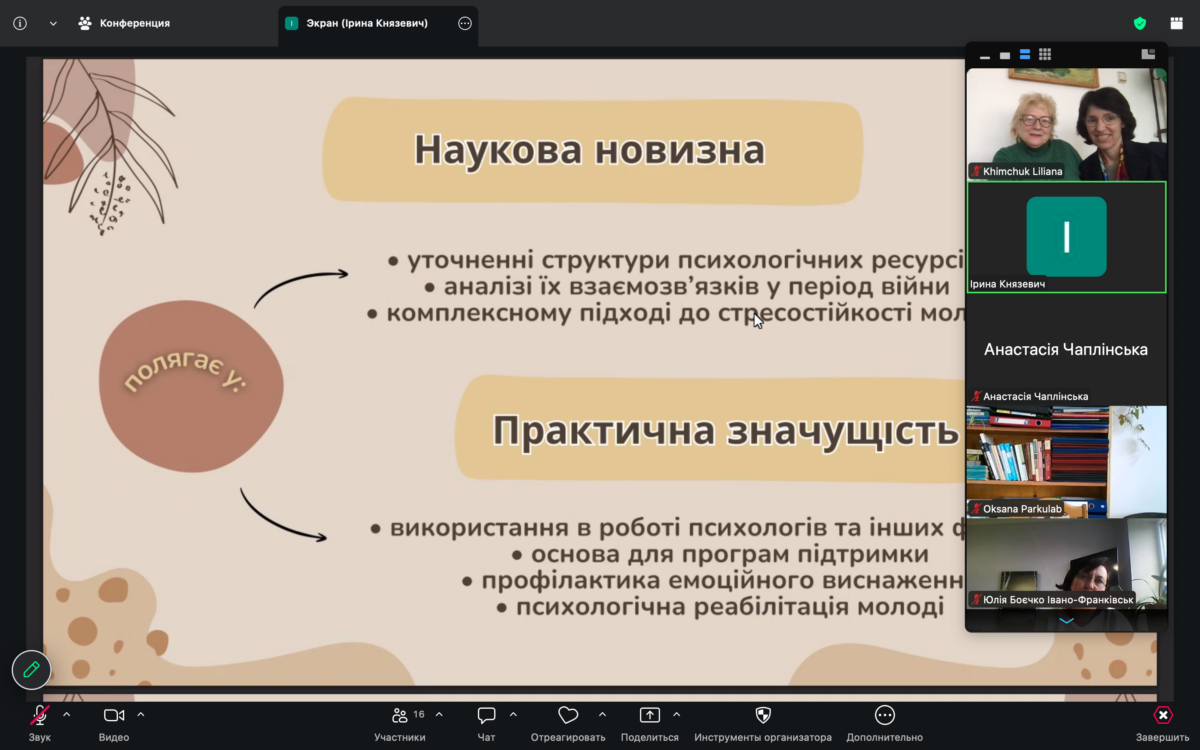1200x750 pixels.
Task: Click the green pencil annotate button
Action: click(31, 670)
